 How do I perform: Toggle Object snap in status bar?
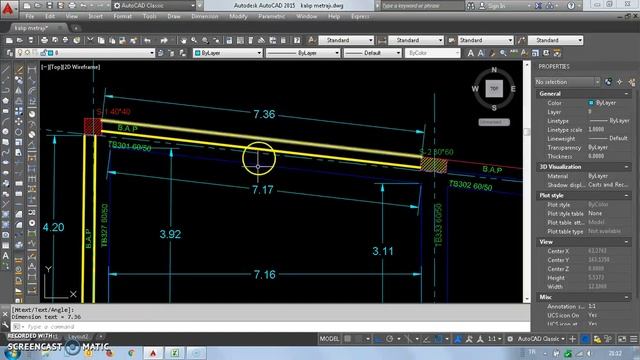pyautogui.click(x=438, y=339)
